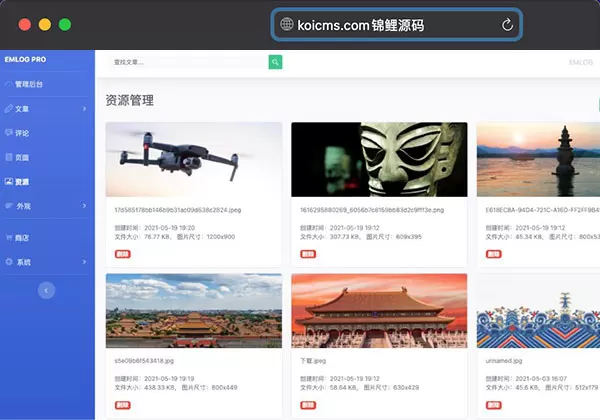Image resolution: width=600 pixels, height=420 pixels.
Task: Open the 外观 sidebar label
Action: tap(23, 206)
